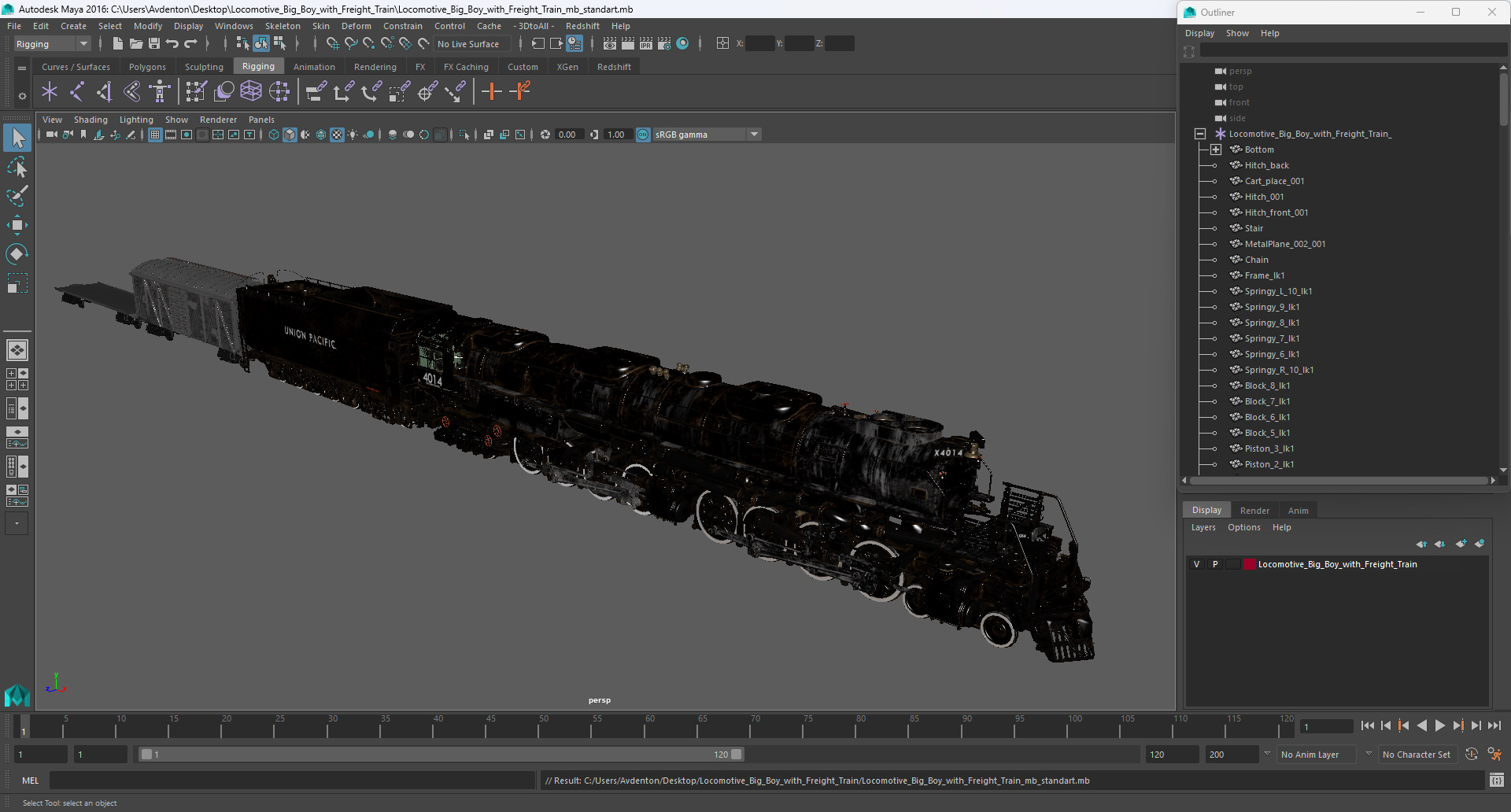The image size is (1511, 812).
Task: Toggle viewport grid display icon
Action: pos(155,135)
